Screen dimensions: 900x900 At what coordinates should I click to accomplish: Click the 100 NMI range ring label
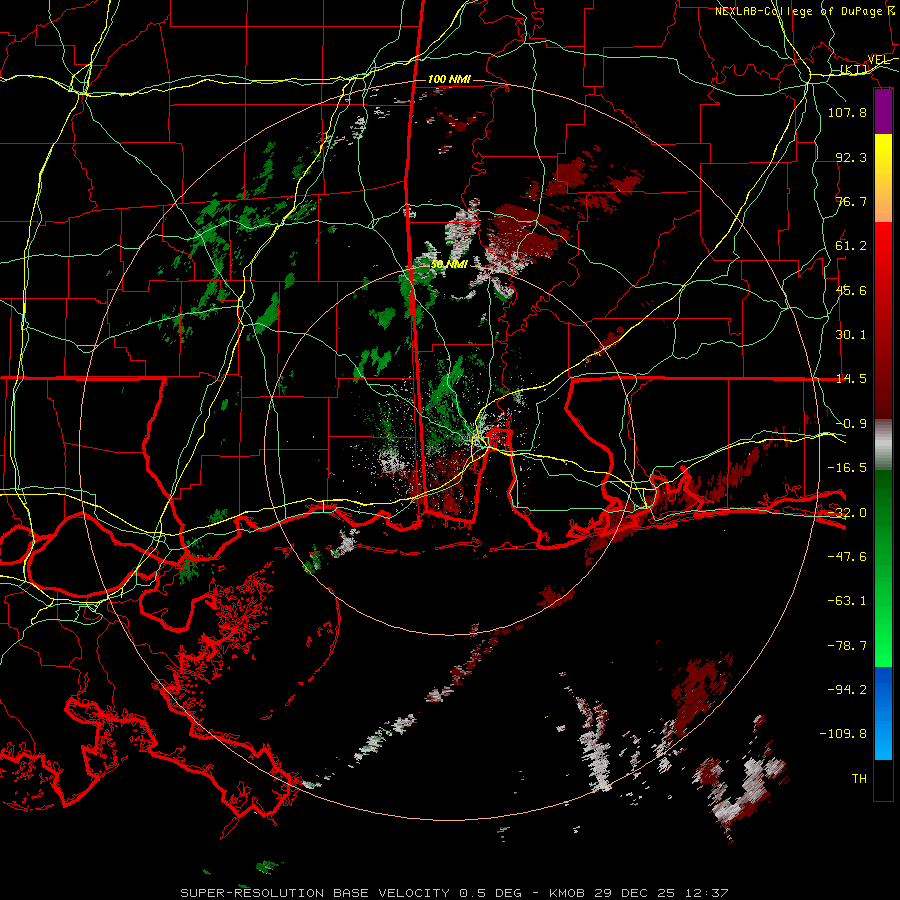coord(449,79)
